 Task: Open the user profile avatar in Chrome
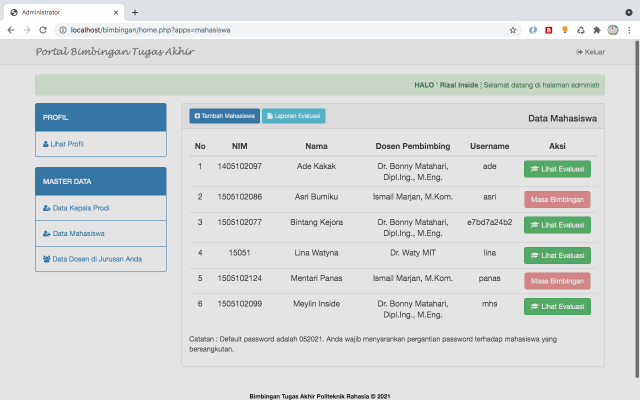point(613,30)
